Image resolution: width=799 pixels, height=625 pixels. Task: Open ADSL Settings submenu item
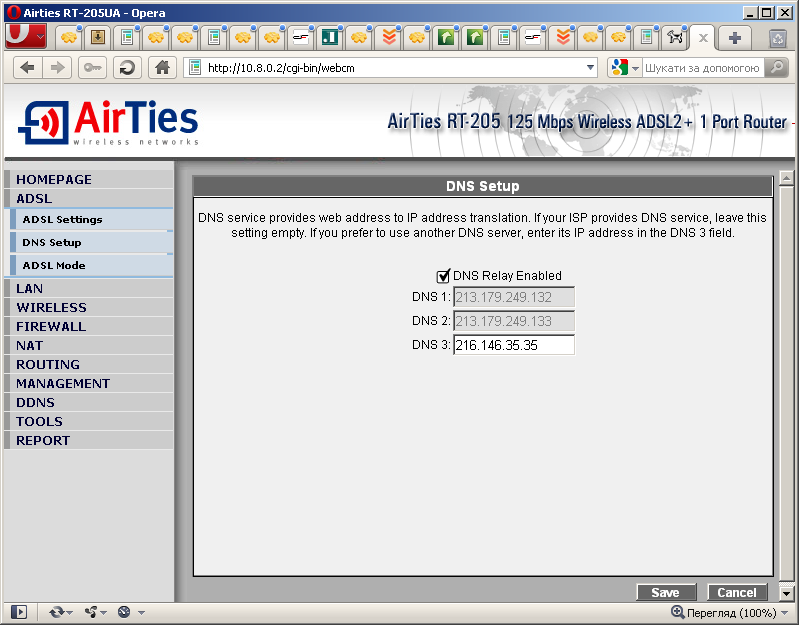pyautogui.click(x=91, y=220)
